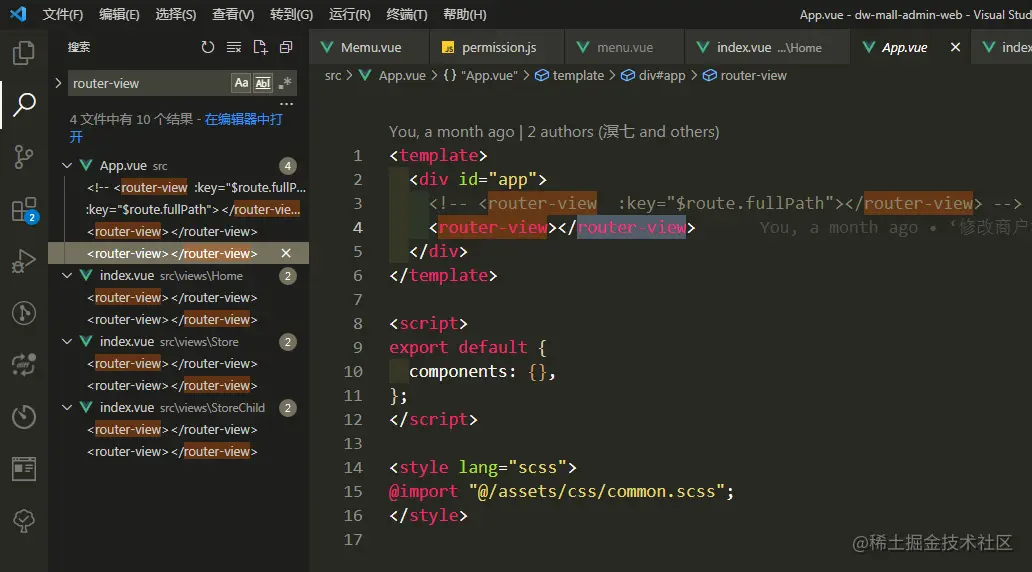The height and width of the screenshot is (572, 1032).
Task: Select result beginning '<!-- <router-view :key'
Action: click(196, 188)
